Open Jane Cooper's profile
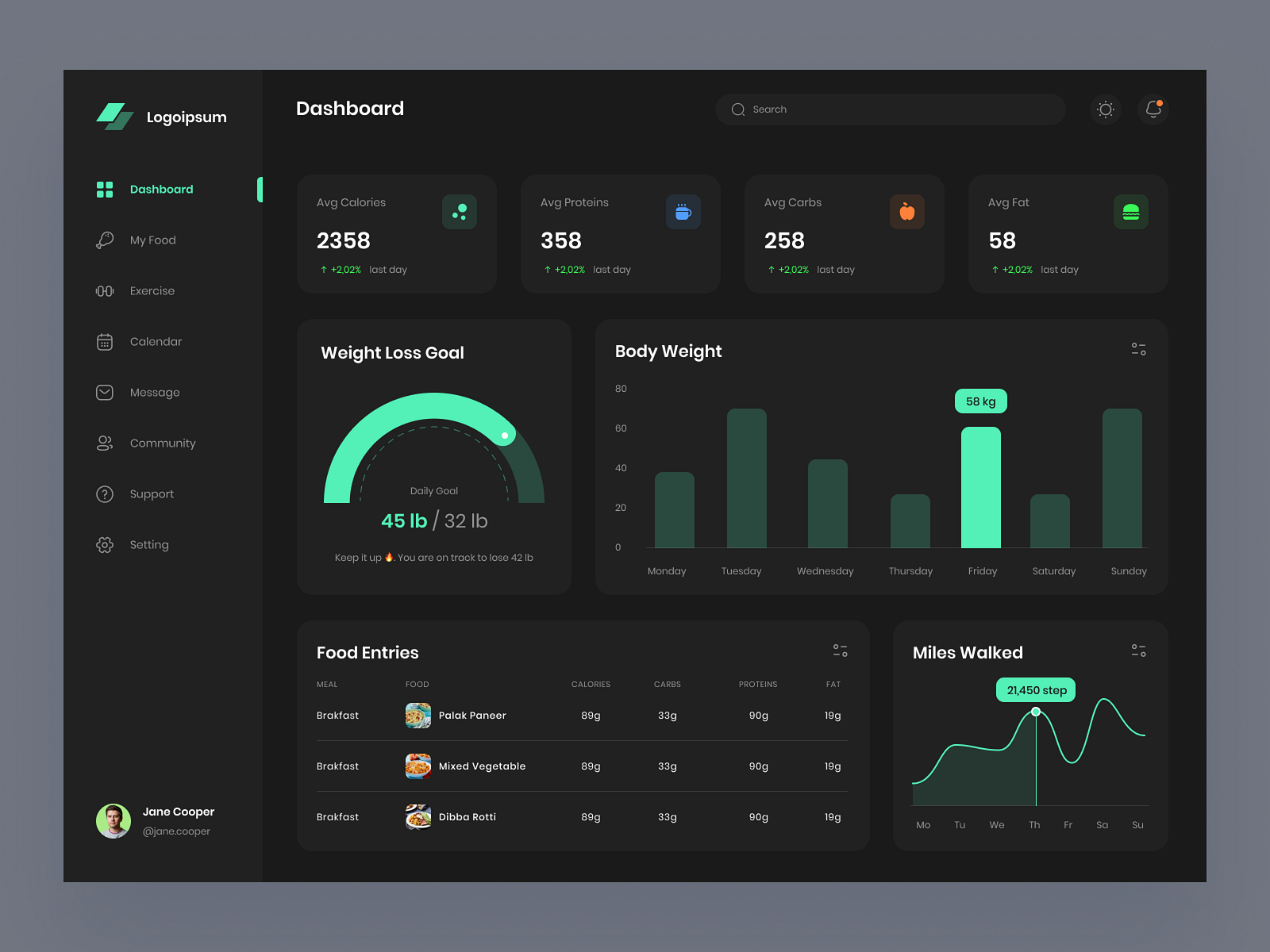Image resolution: width=1270 pixels, height=952 pixels. [x=114, y=820]
